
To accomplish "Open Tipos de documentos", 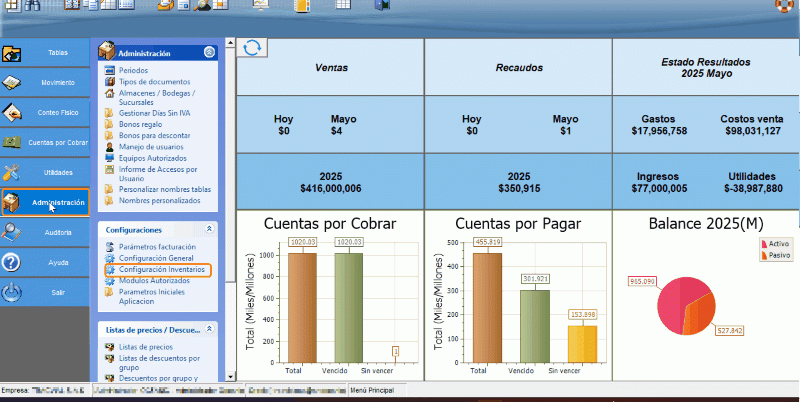I will [x=154, y=81].
